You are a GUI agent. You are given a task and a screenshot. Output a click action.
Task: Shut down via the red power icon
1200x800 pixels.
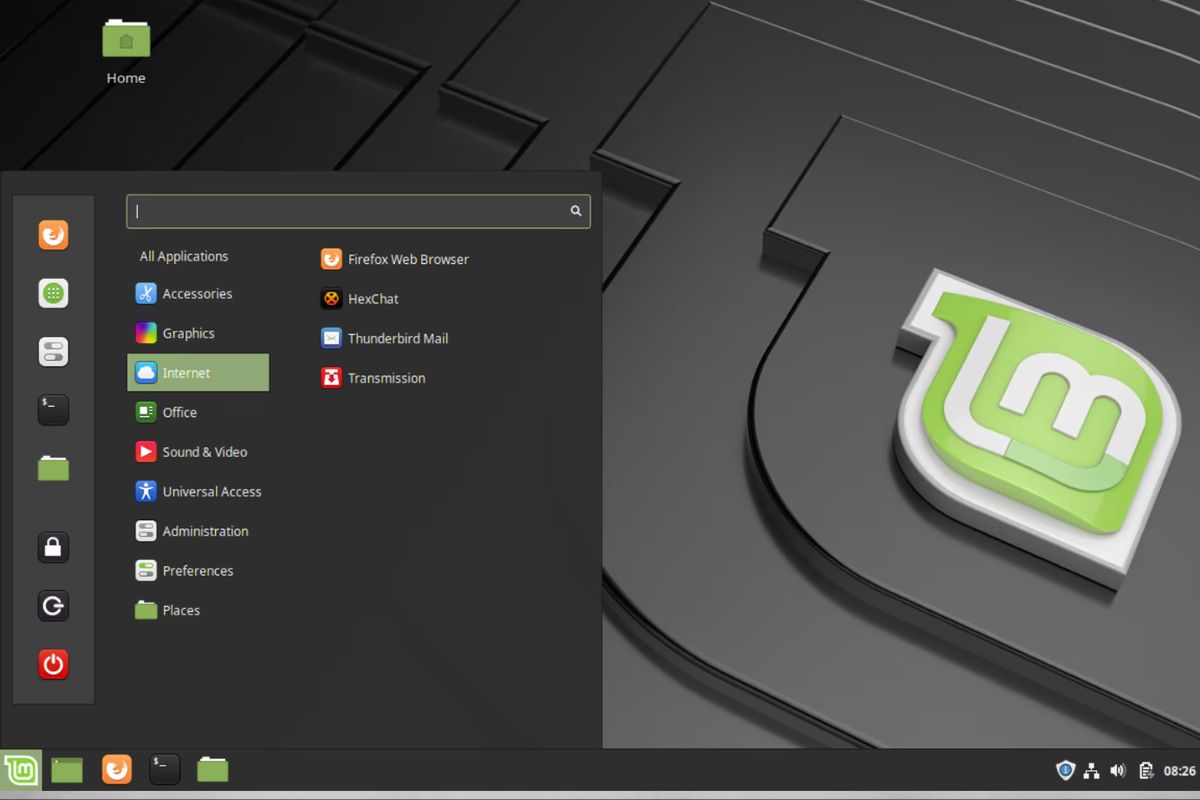(x=53, y=664)
